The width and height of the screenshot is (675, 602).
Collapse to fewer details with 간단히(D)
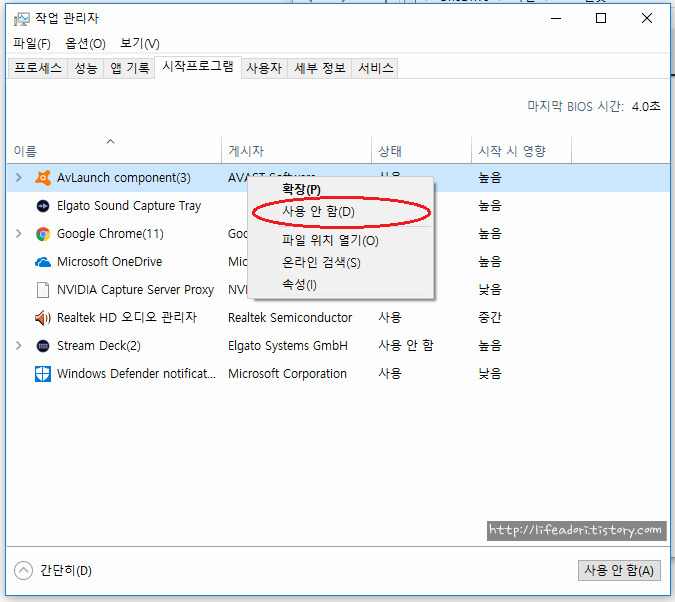[x=53, y=571]
